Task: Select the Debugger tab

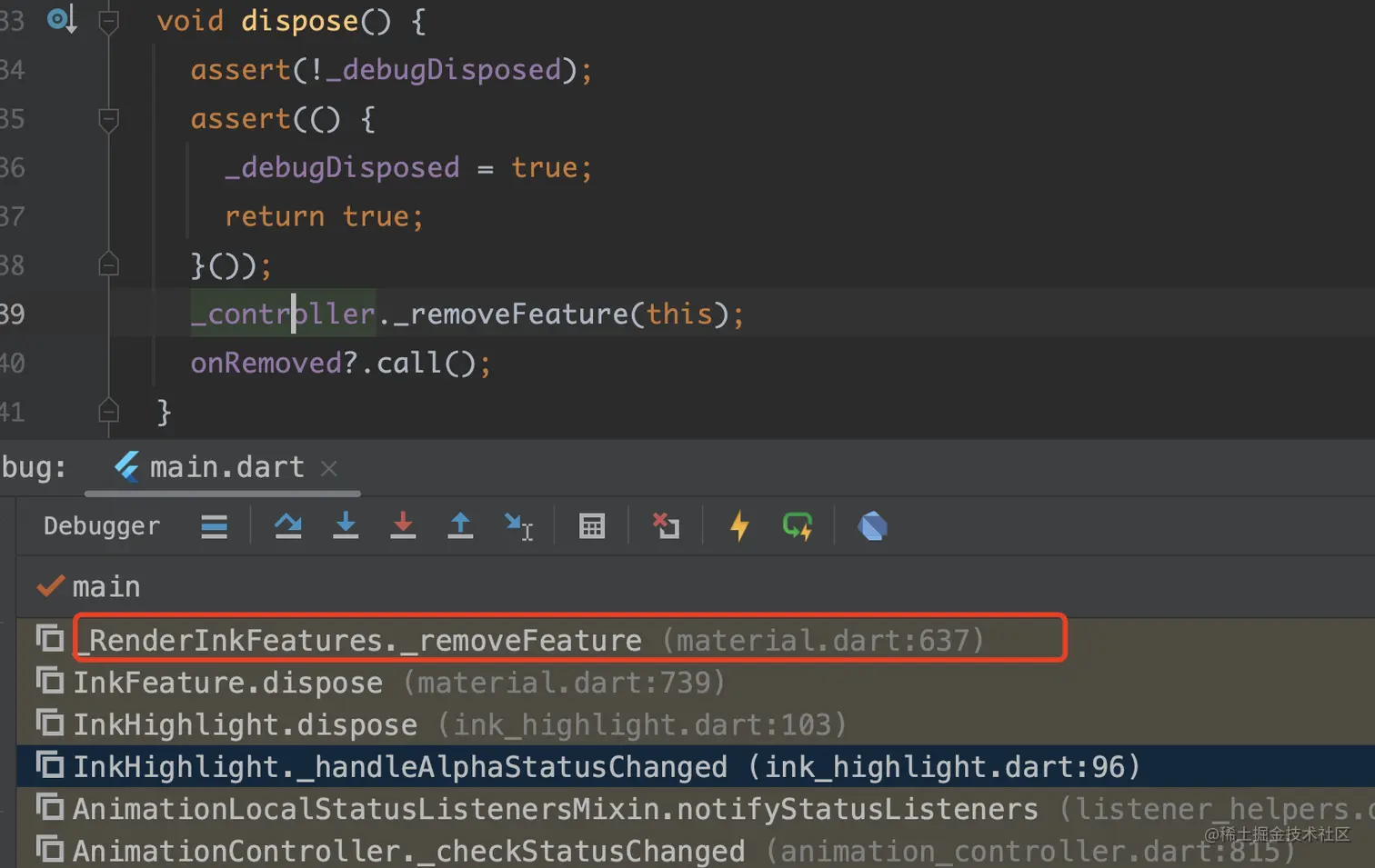Action: (x=102, y=526)
